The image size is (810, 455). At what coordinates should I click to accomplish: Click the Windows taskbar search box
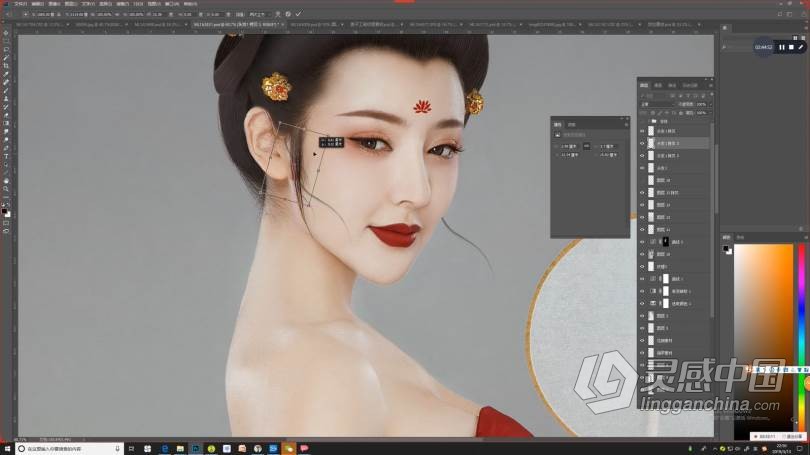pyautogui.click(x=69, y=449)
